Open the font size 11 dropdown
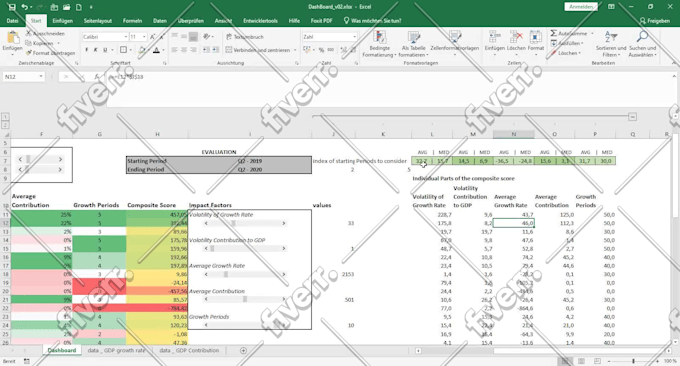Screen dimensions: 680x366 coord(144,37)
